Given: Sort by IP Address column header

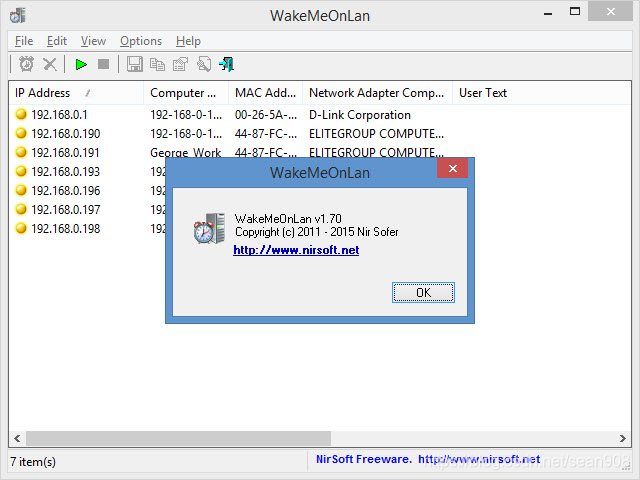Looking at the screenshot, I should click(x=76, y=93).
